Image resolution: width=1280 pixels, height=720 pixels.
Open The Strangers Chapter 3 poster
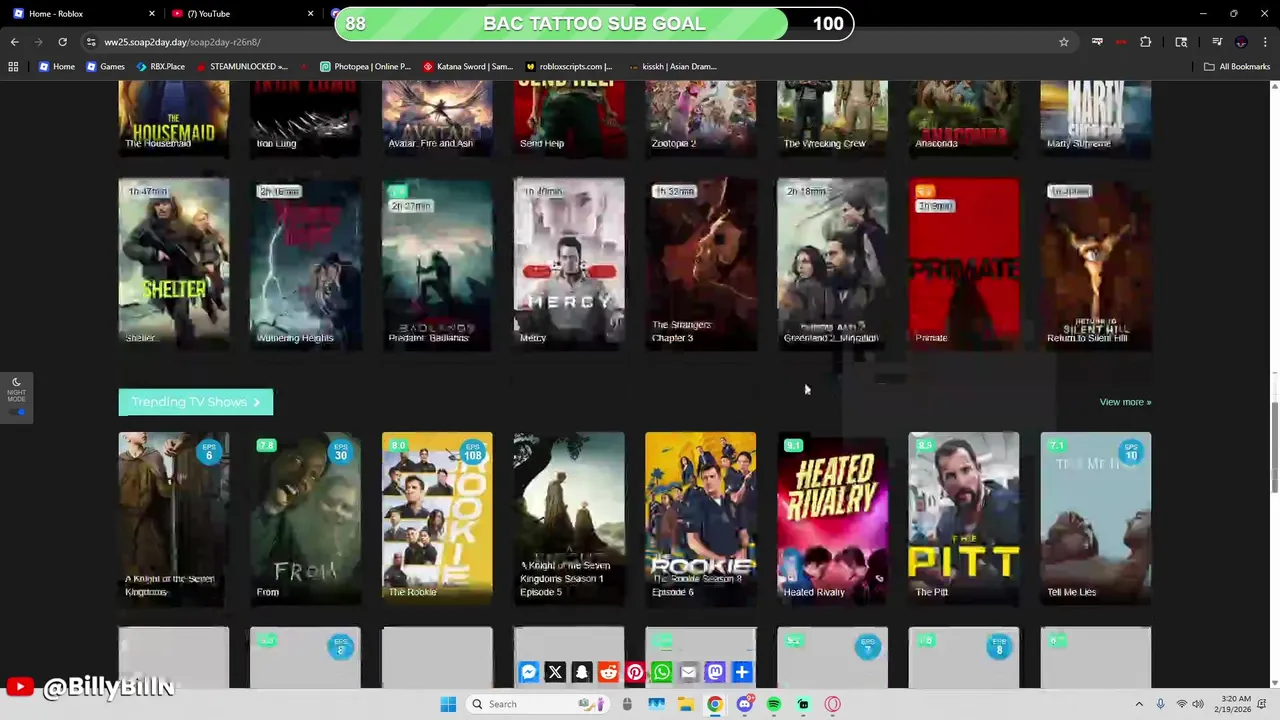701,264
